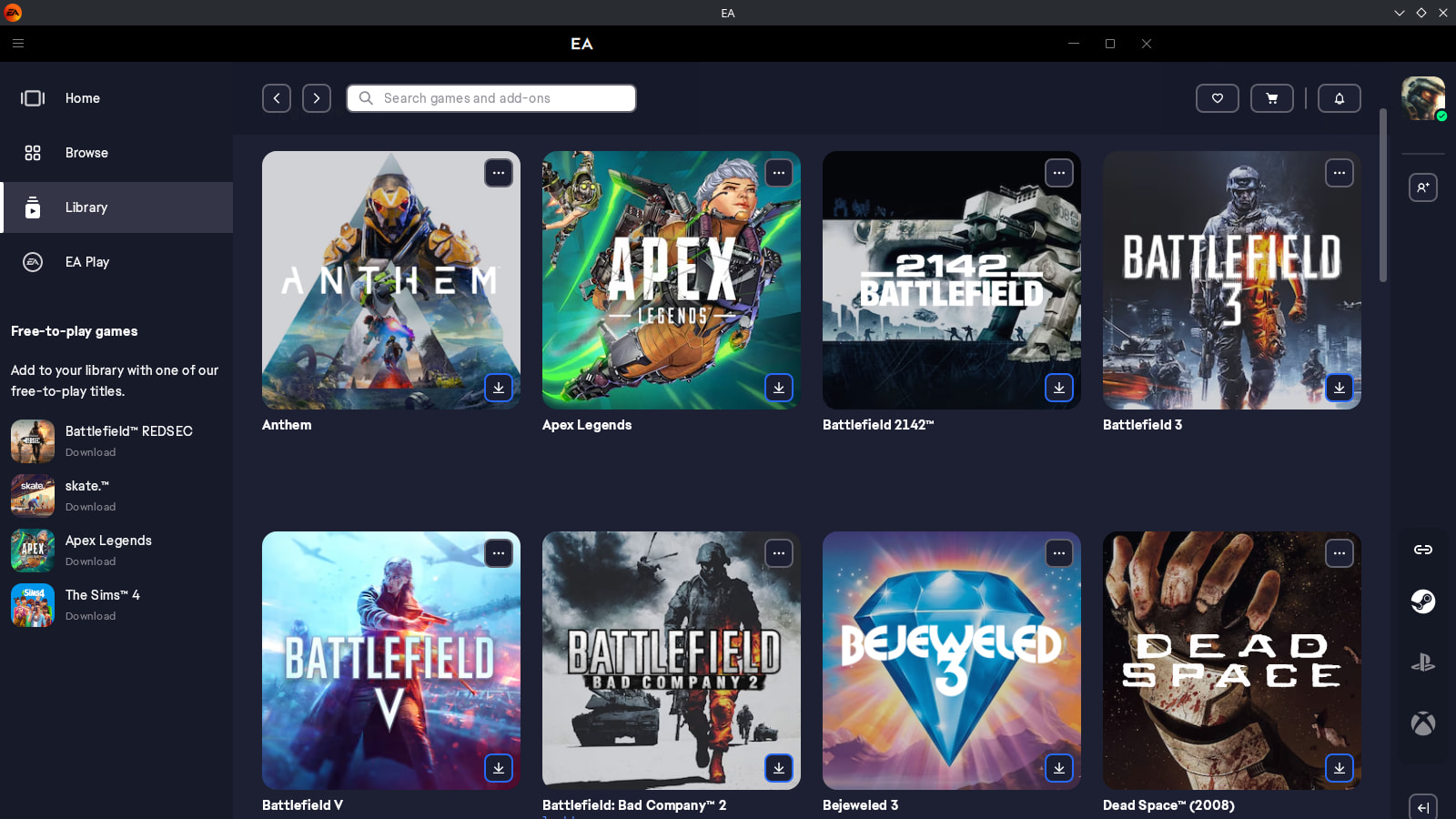Switch to EA Play
The image size is (1456, 819).
pyautogui.click(x=86, y=262)
